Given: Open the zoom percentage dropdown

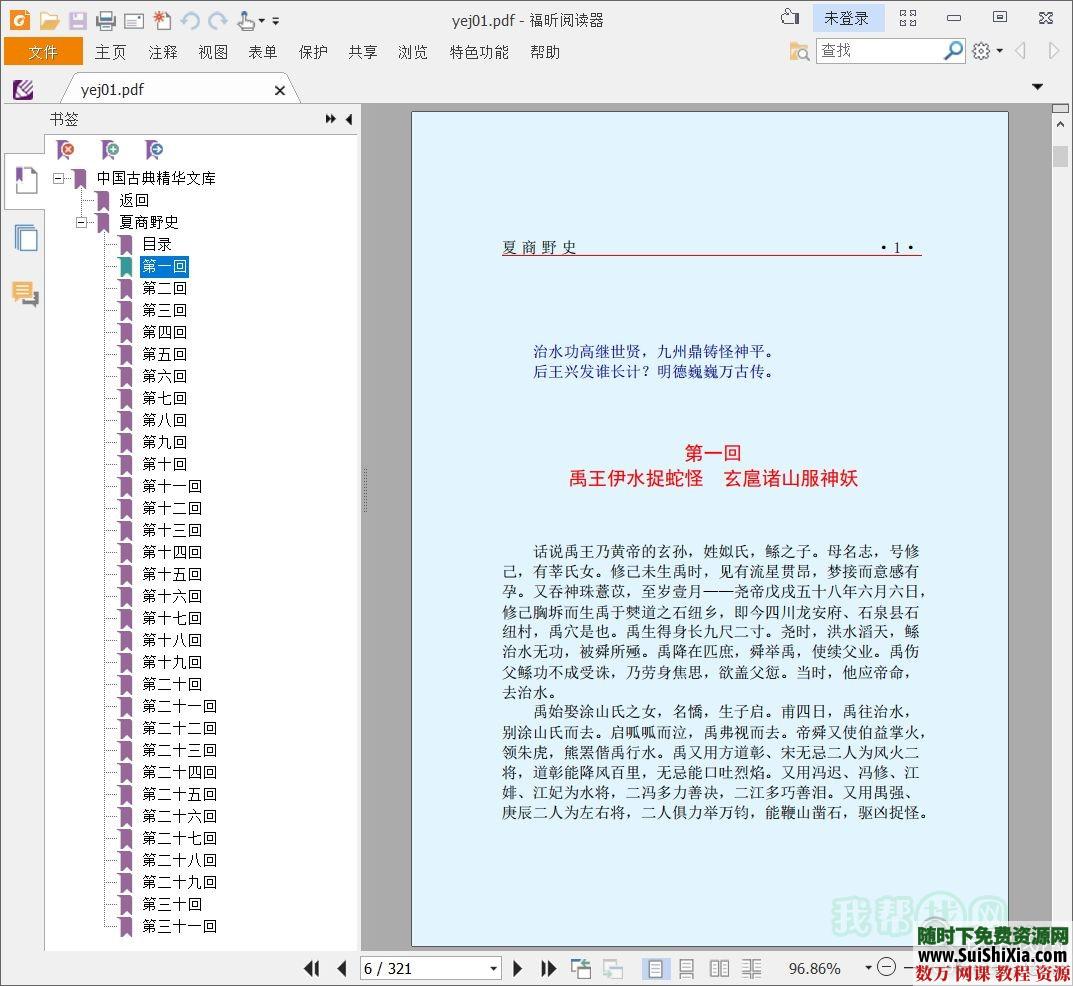Looking at the screenshot, I should click(x=867, y=968).
